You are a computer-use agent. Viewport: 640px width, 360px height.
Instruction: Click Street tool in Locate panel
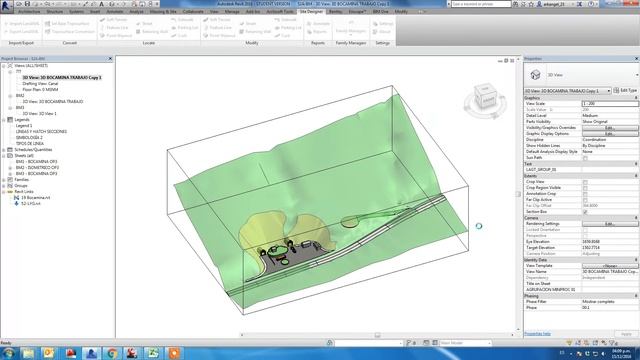click(144, 24)
